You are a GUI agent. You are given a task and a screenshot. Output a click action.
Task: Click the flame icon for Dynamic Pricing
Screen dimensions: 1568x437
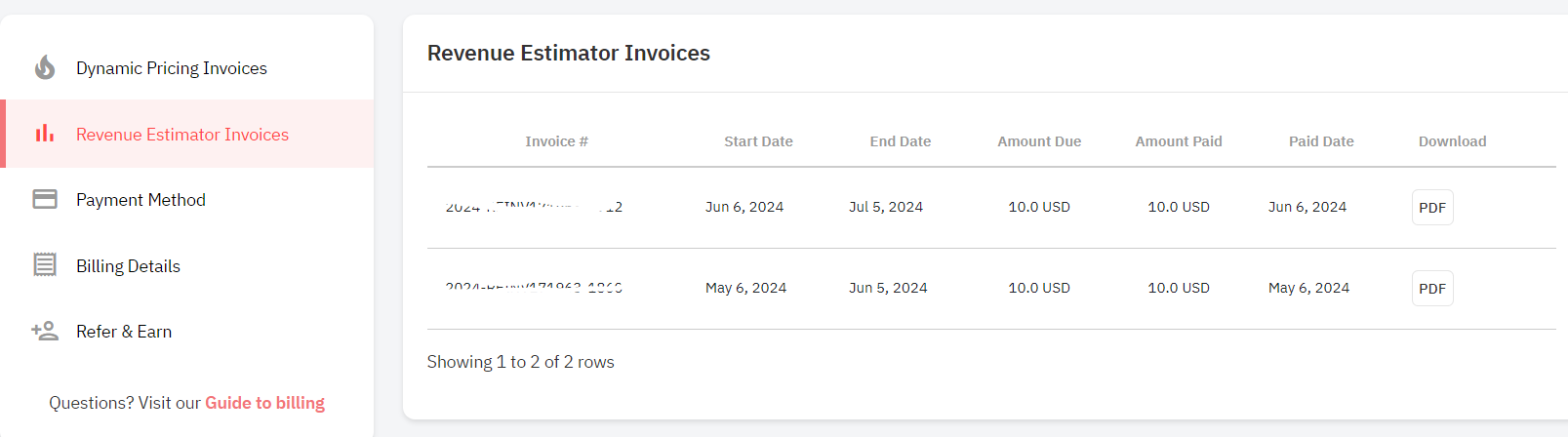[x=45, y=67]
